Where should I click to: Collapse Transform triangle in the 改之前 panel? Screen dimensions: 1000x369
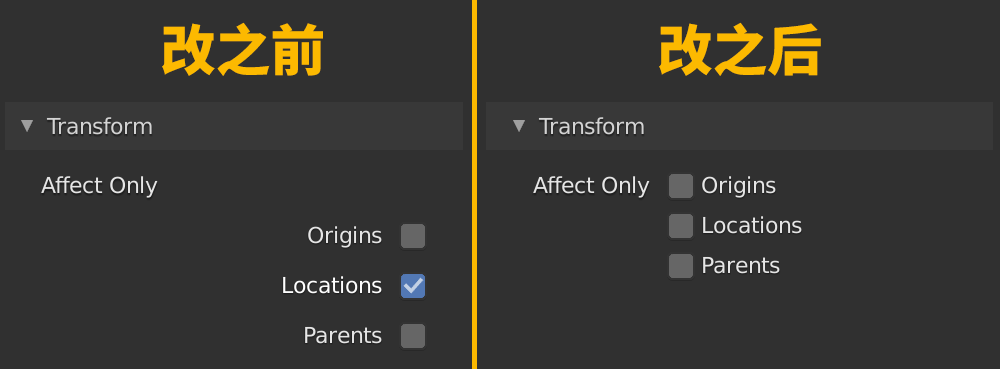click(27, 126)
